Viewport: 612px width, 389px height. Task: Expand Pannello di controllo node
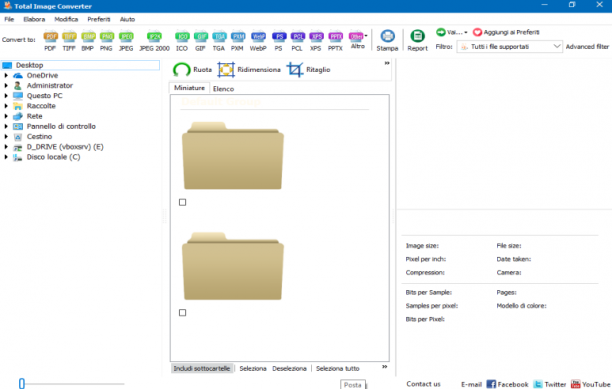pos(6,126)
